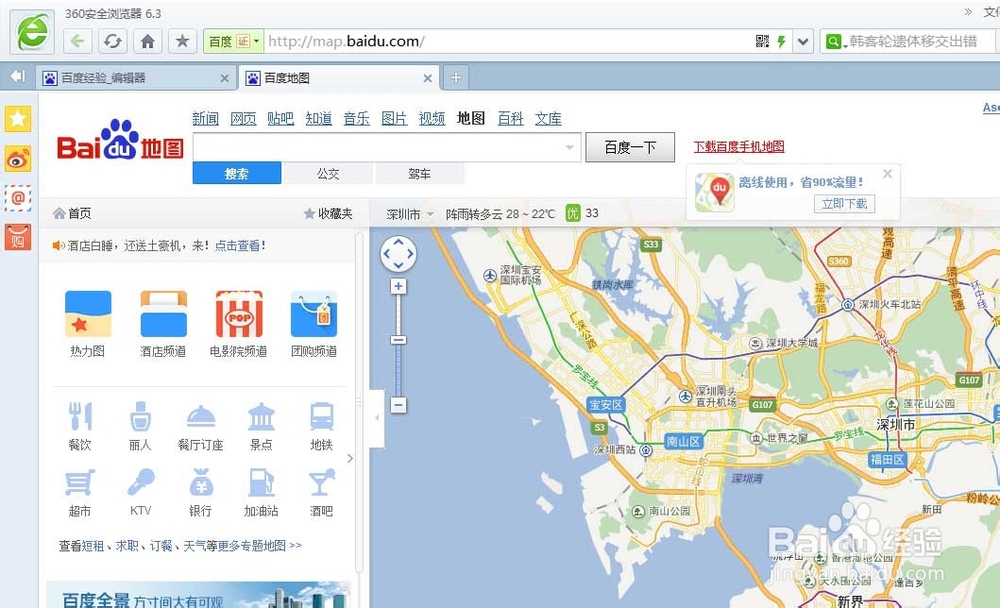Open the browser home page icon
This screenshot has width=1000, height=608.
click(145, 41)
